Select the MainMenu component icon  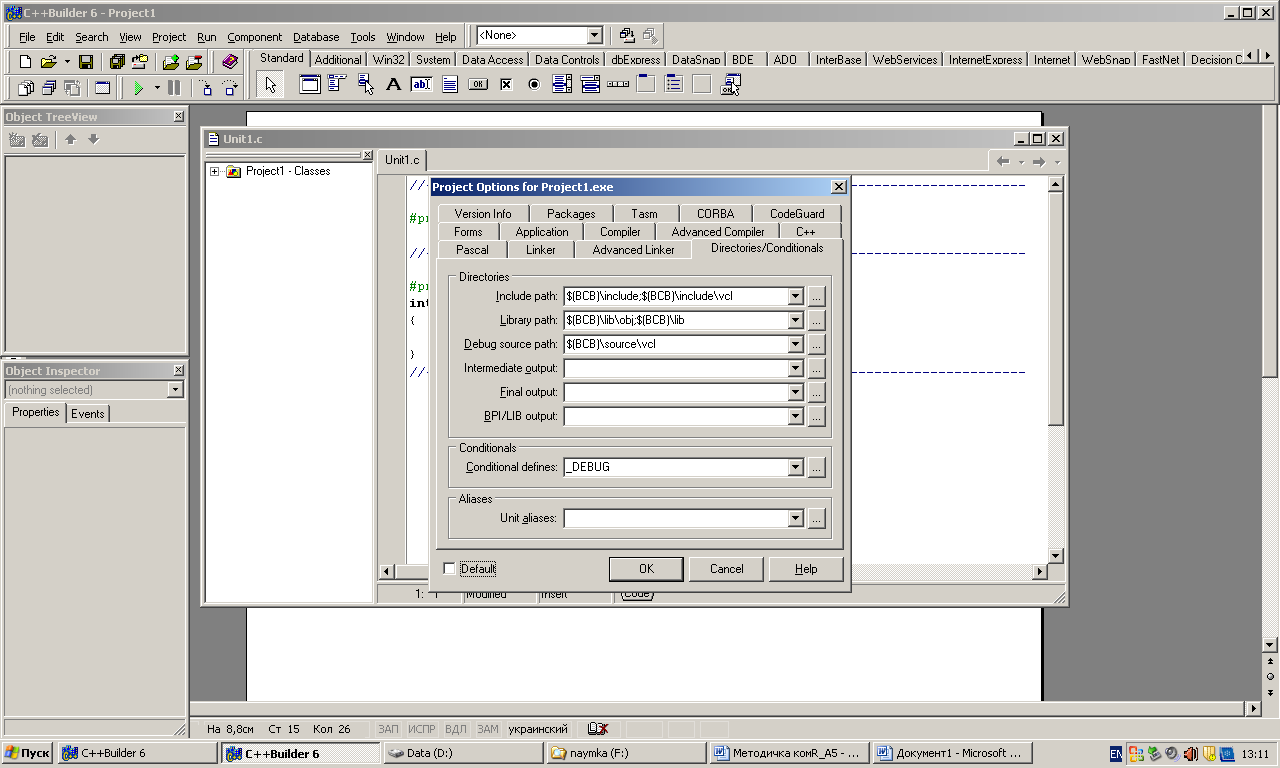pyautogui.click(x=337, y=84)
